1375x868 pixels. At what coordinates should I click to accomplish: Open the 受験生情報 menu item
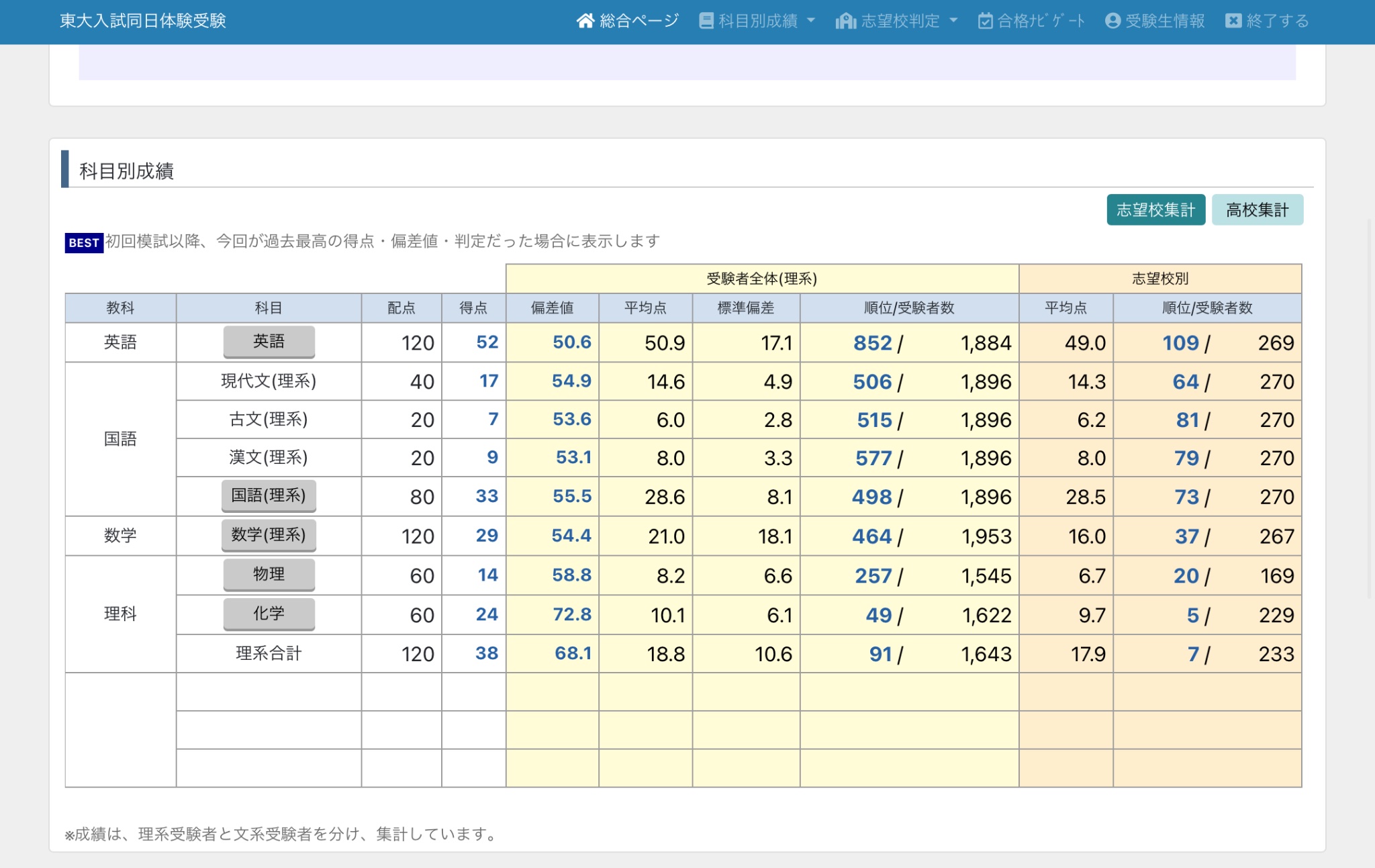click(1155, 21)
